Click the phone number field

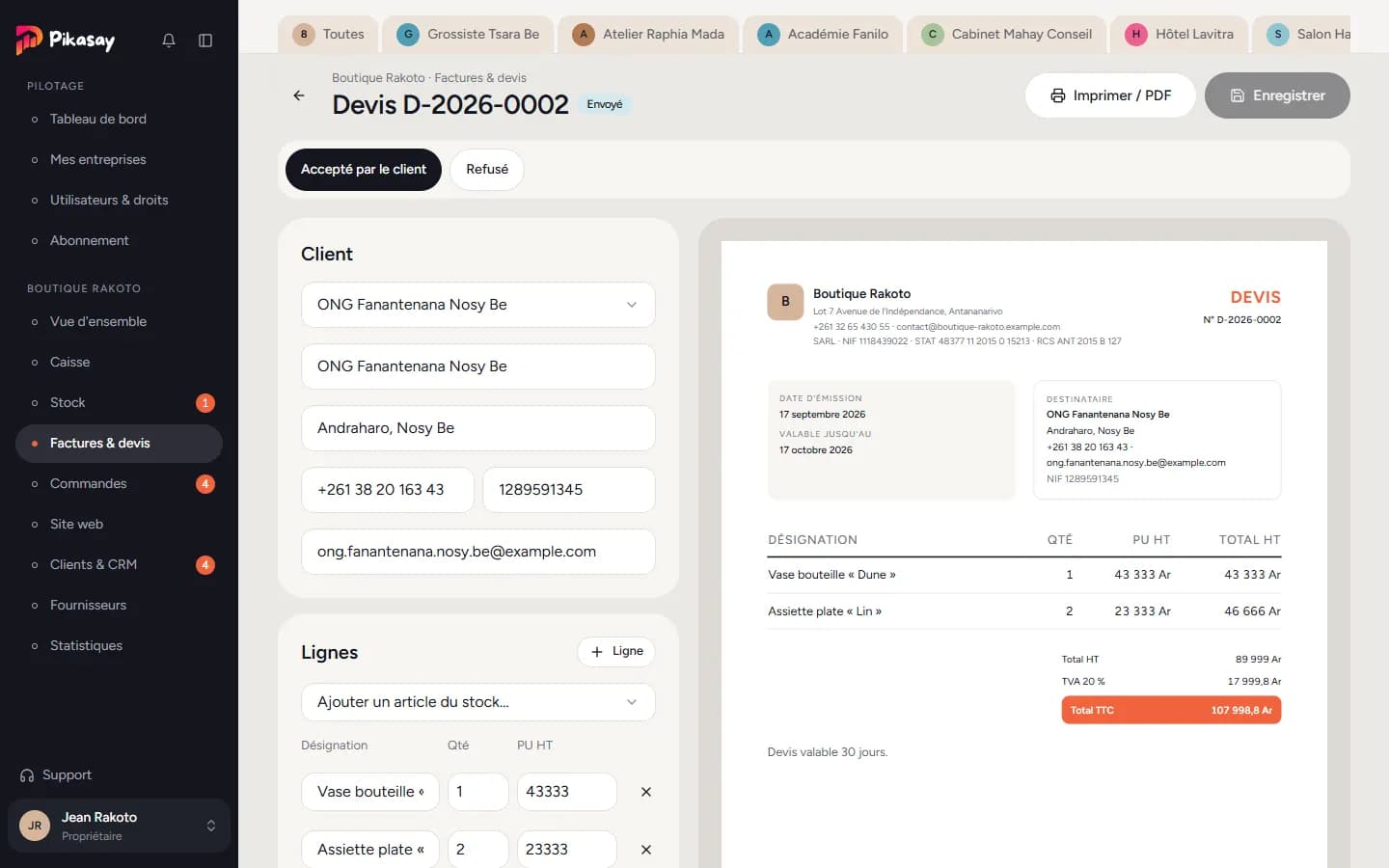click(x=388, y=490)
